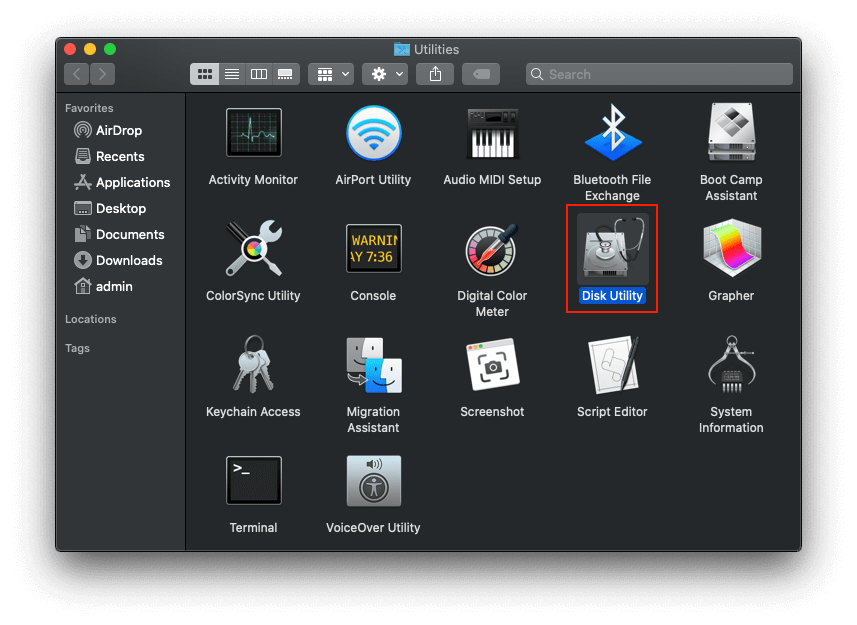Open Keychain Access

(x=253, y=364)
